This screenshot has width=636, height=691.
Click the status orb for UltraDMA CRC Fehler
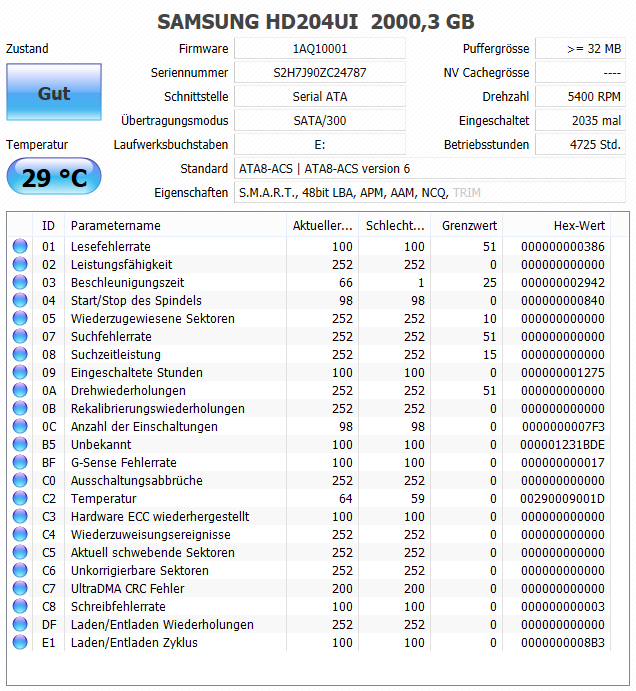pyautogui.click(x=20, y=588)
